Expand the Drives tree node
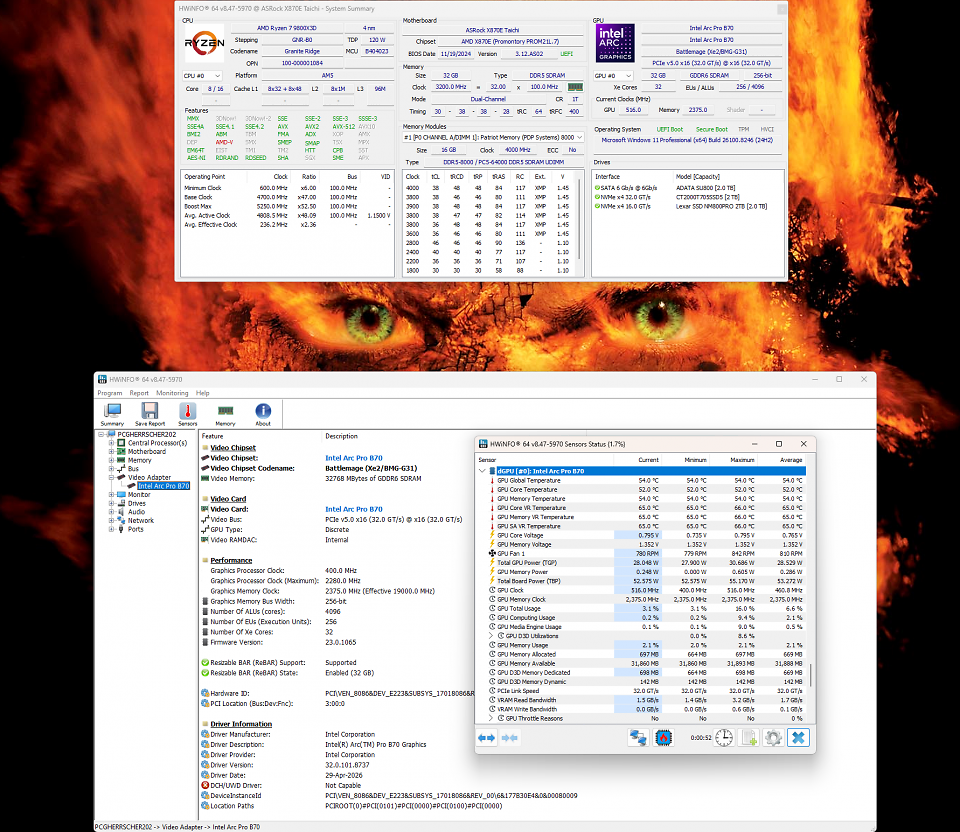The height and width of the screenshot is (832, 960). click(x=111, y=503)
